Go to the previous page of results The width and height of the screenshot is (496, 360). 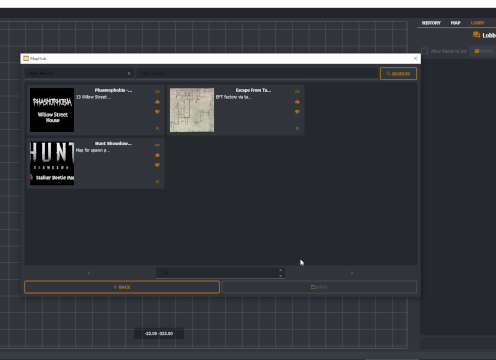coord(89,273)
